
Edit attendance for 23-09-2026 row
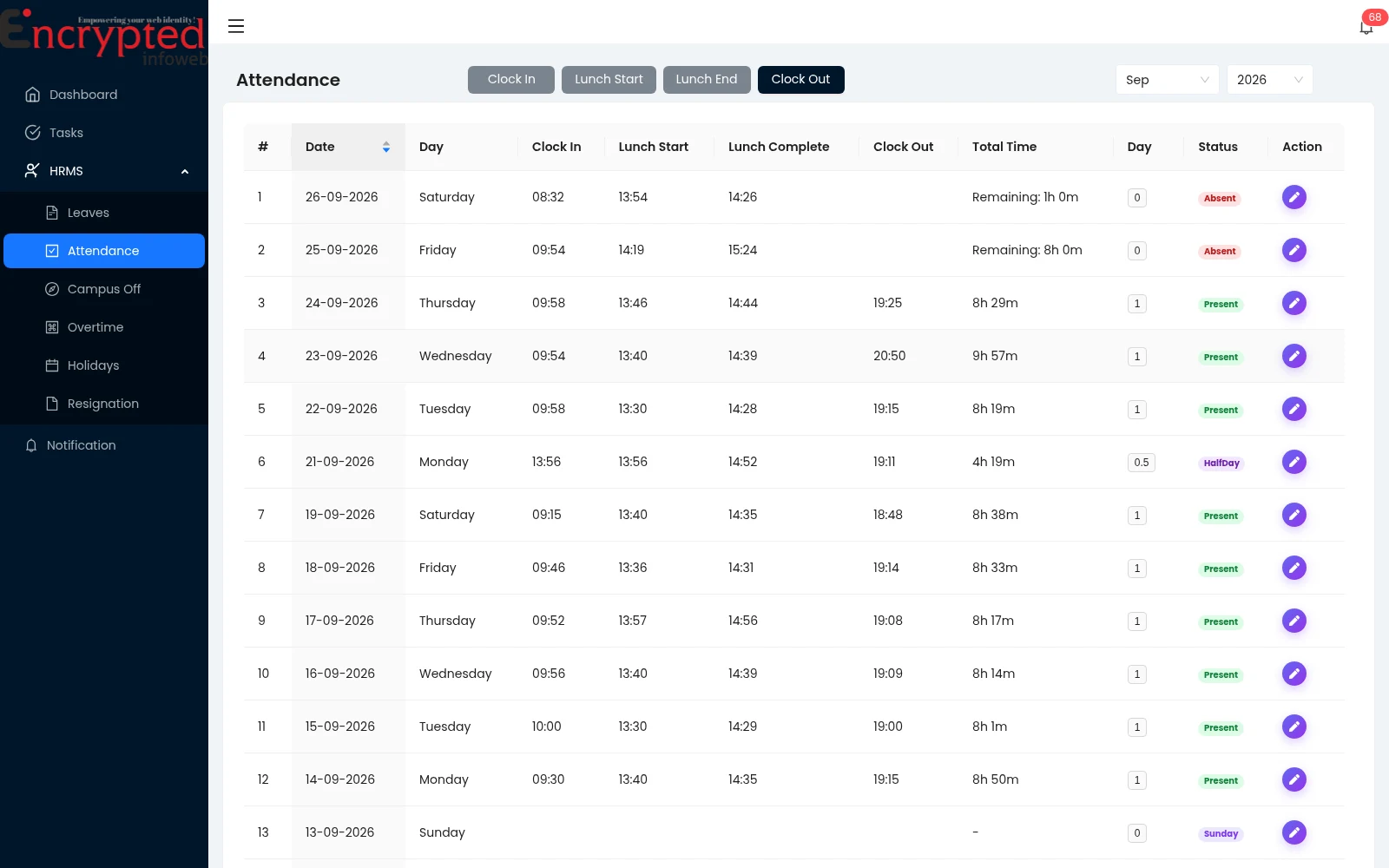(x=1294, y=356)
